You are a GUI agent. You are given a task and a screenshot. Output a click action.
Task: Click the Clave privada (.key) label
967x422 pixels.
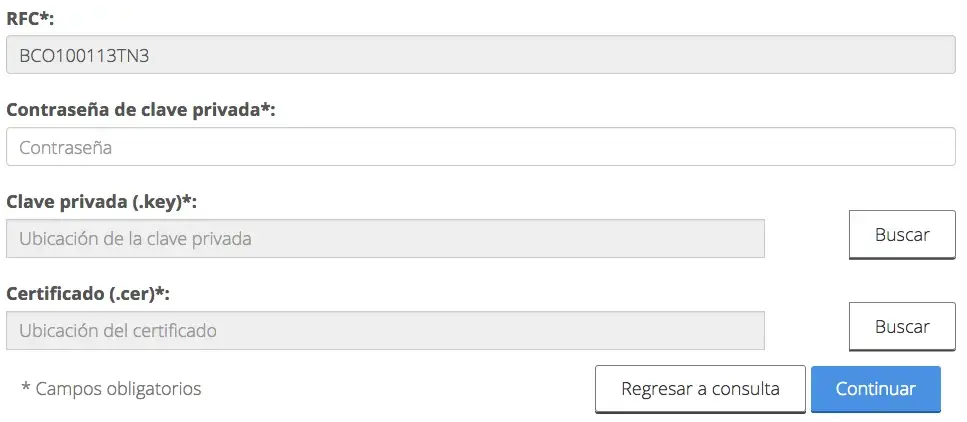96,202
